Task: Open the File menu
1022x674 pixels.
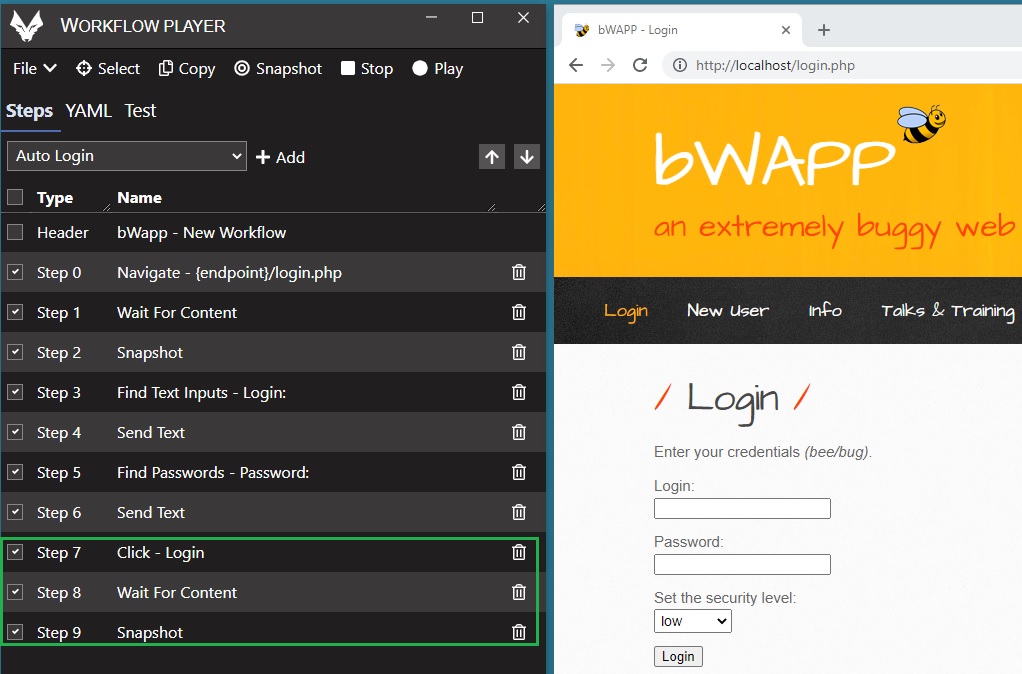Action: click(35, 68)
